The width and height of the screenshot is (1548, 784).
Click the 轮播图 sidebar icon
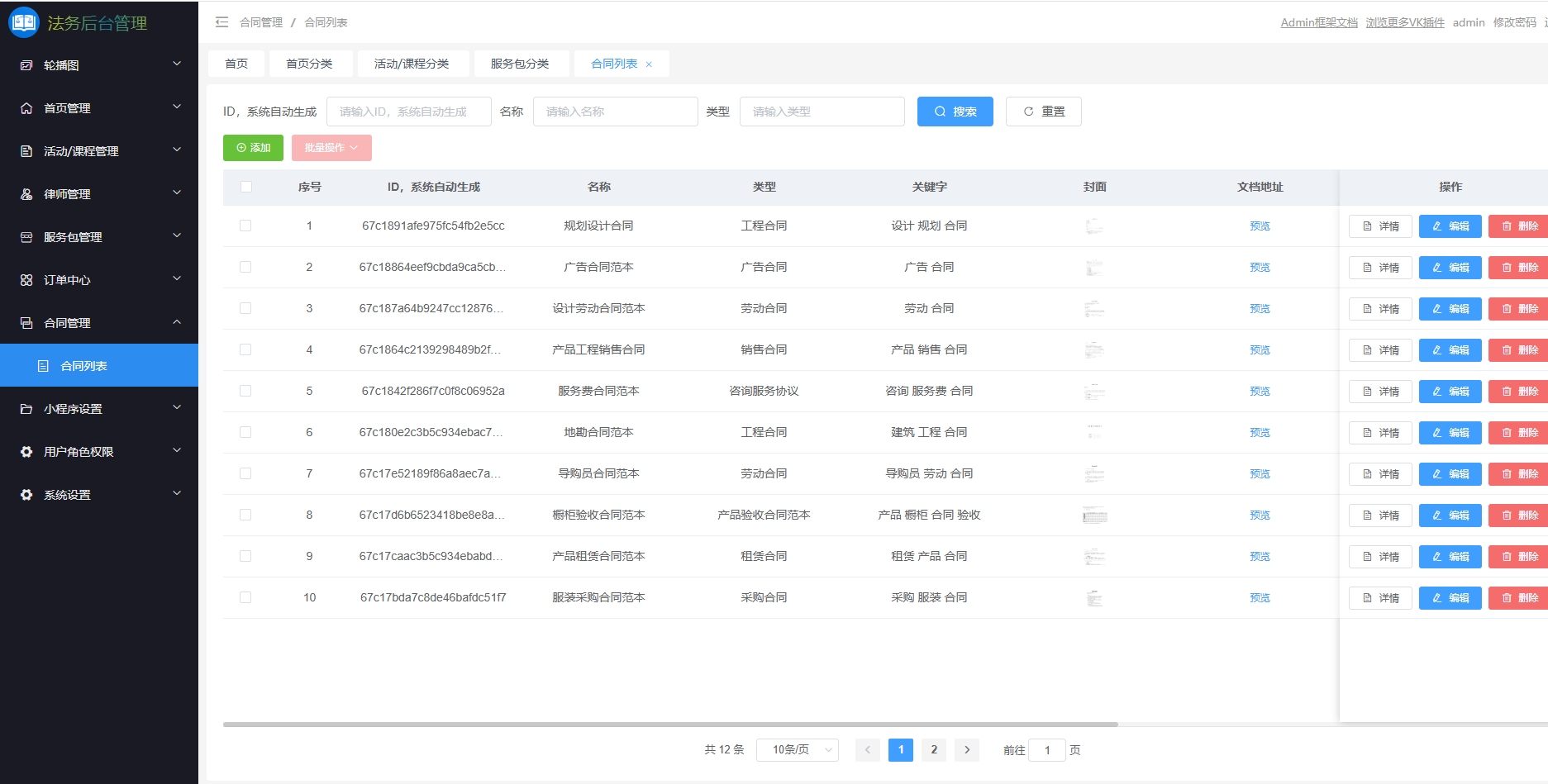26,65
